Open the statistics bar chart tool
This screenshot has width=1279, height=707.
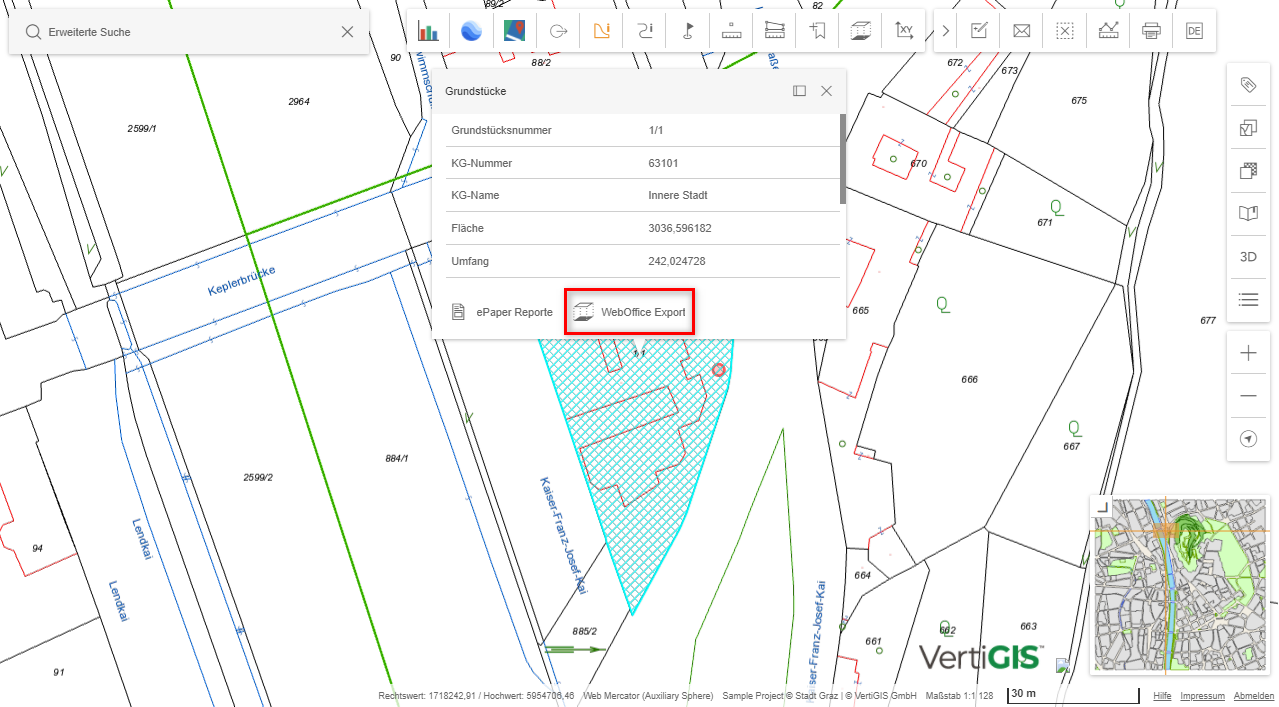pyautogui.click(x=428, y=30)
